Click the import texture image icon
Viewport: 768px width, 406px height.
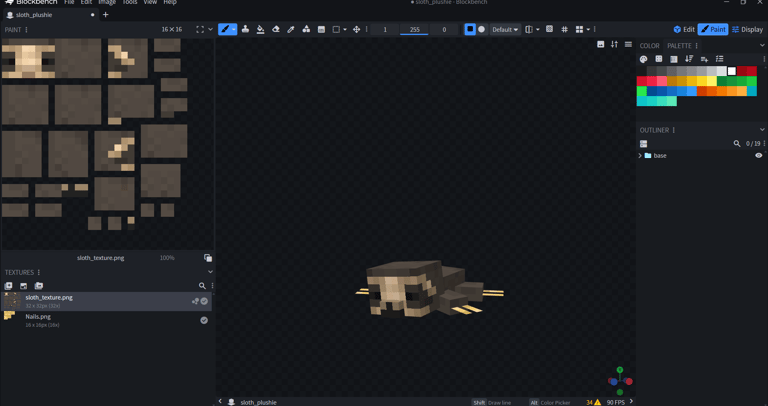point(24,286)
